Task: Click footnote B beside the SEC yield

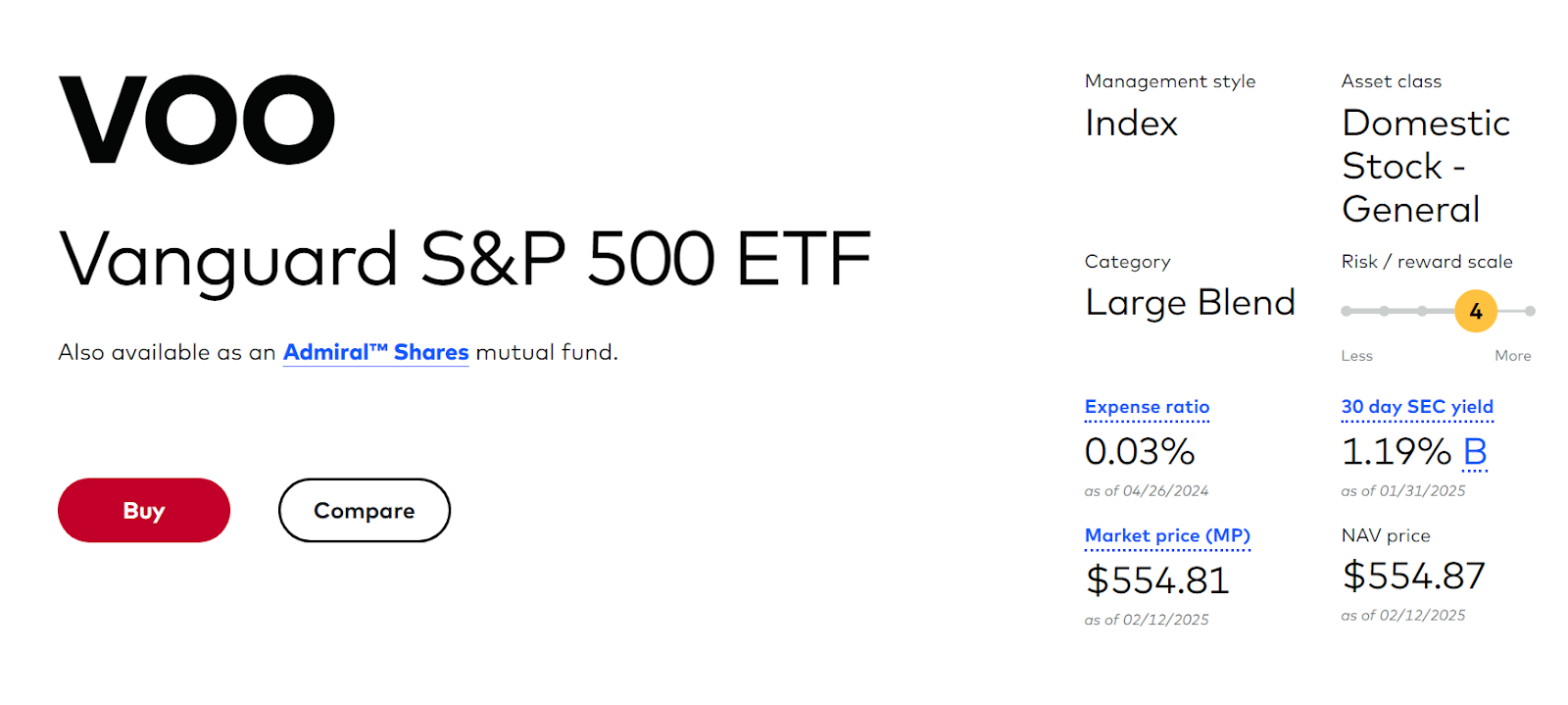Action: (1476, 452)
